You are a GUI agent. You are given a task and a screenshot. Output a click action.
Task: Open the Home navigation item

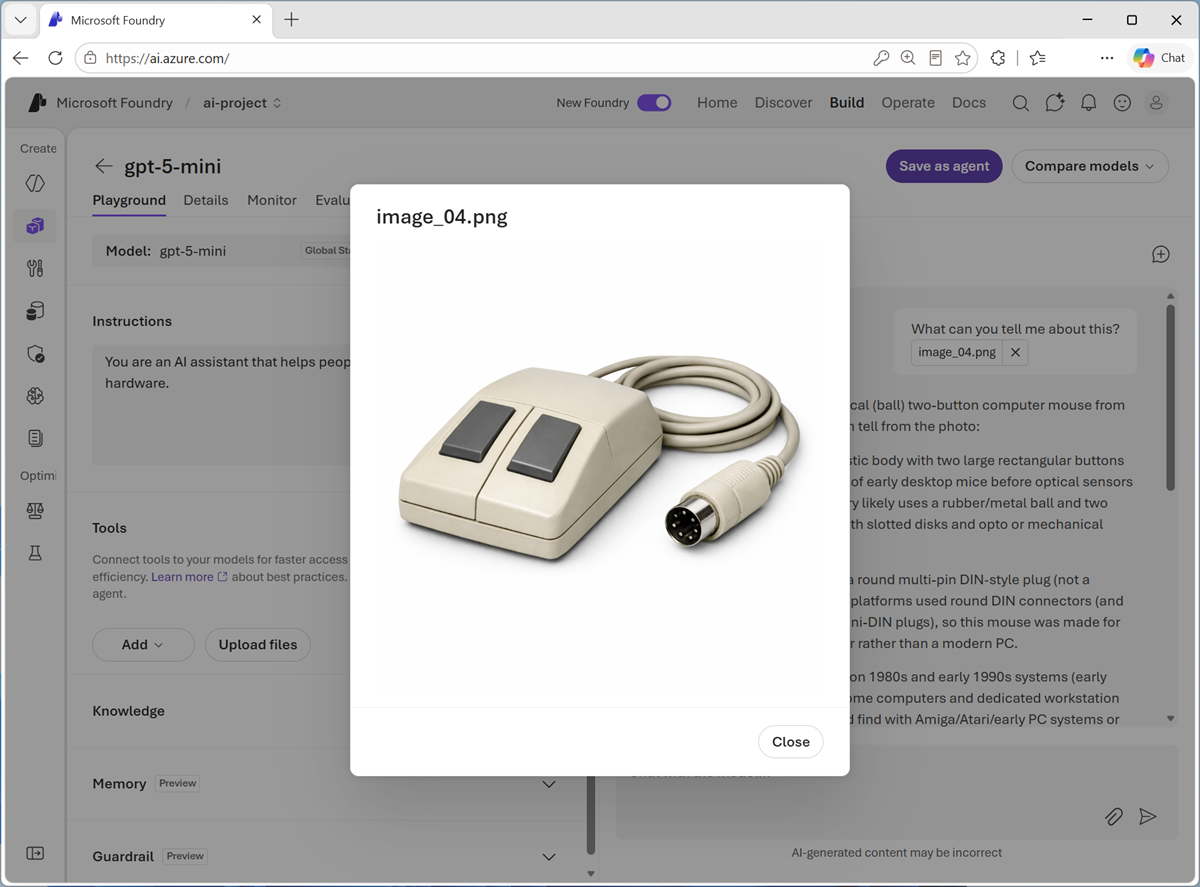pyautogui.click(x=717, y=103)
